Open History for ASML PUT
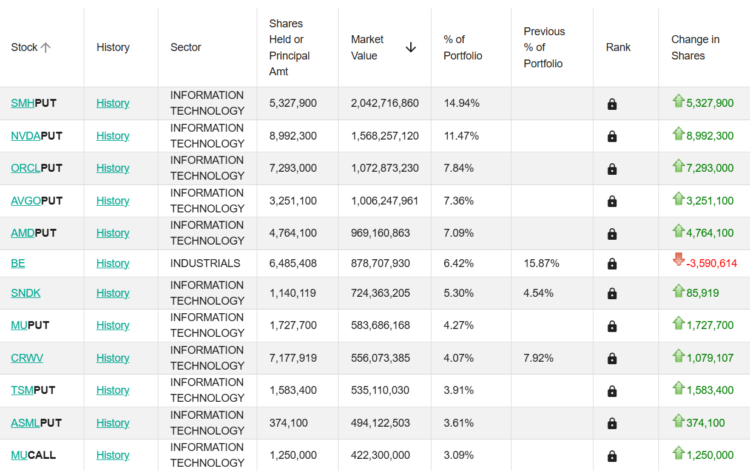The width and height of the screenshot is (750, 471). pyautogui.click(x=113, y=423)
